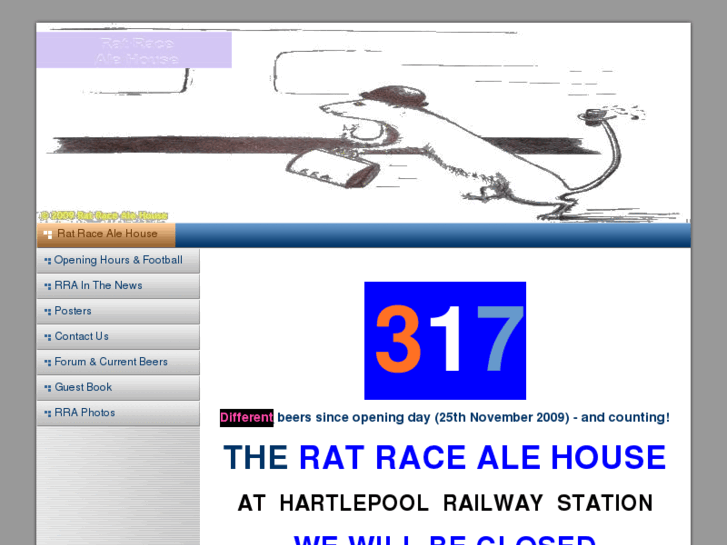Image resolution: width=727 pixels, height=545 pixels.
Task: Click bullet icon beside Forum & Current Beers
Action: point(48,363)
